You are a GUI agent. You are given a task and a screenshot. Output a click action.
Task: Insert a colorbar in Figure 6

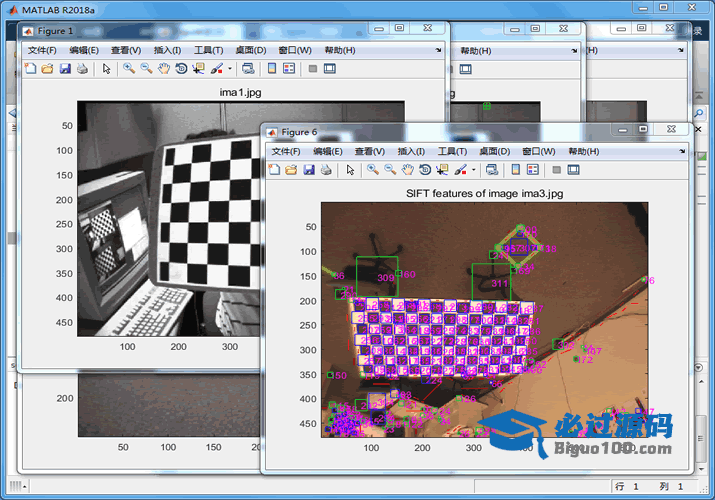tap(515, 170)
